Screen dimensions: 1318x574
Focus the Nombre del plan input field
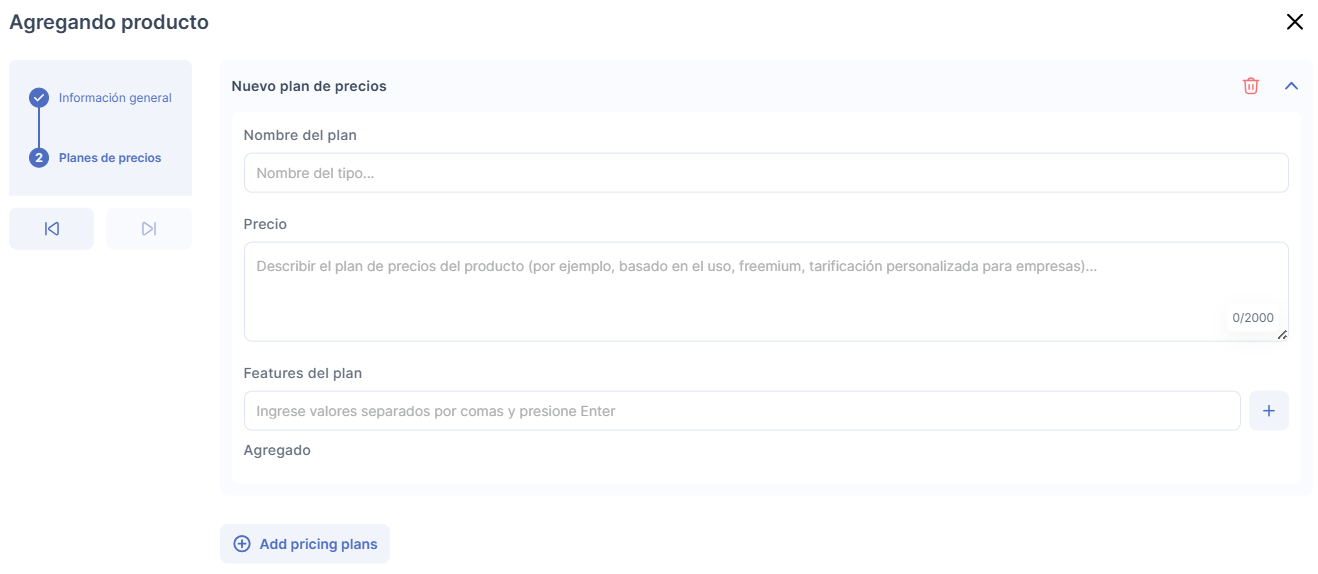click(765, 173)
